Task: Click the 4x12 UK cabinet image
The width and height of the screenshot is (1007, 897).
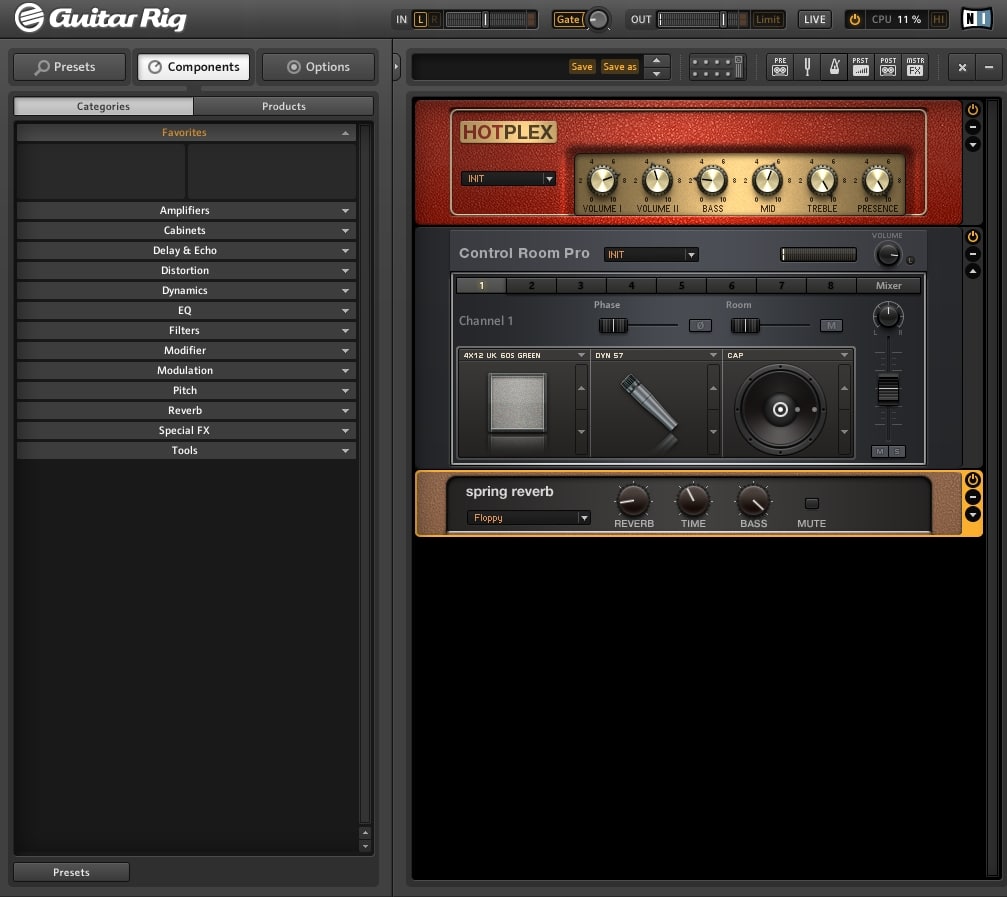Action: click(518, 403)
